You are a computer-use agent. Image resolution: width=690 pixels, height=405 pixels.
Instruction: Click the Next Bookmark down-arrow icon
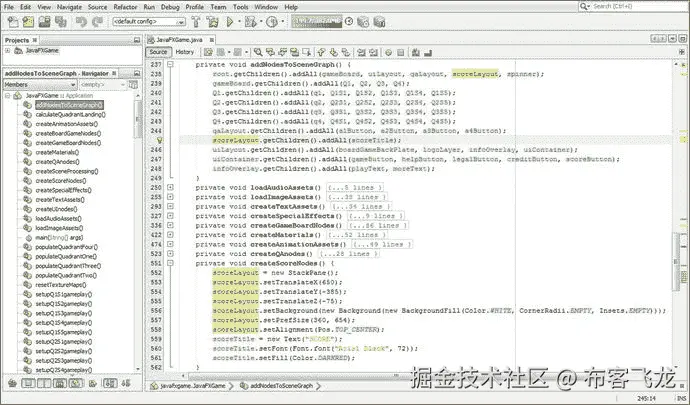[334, 52]
